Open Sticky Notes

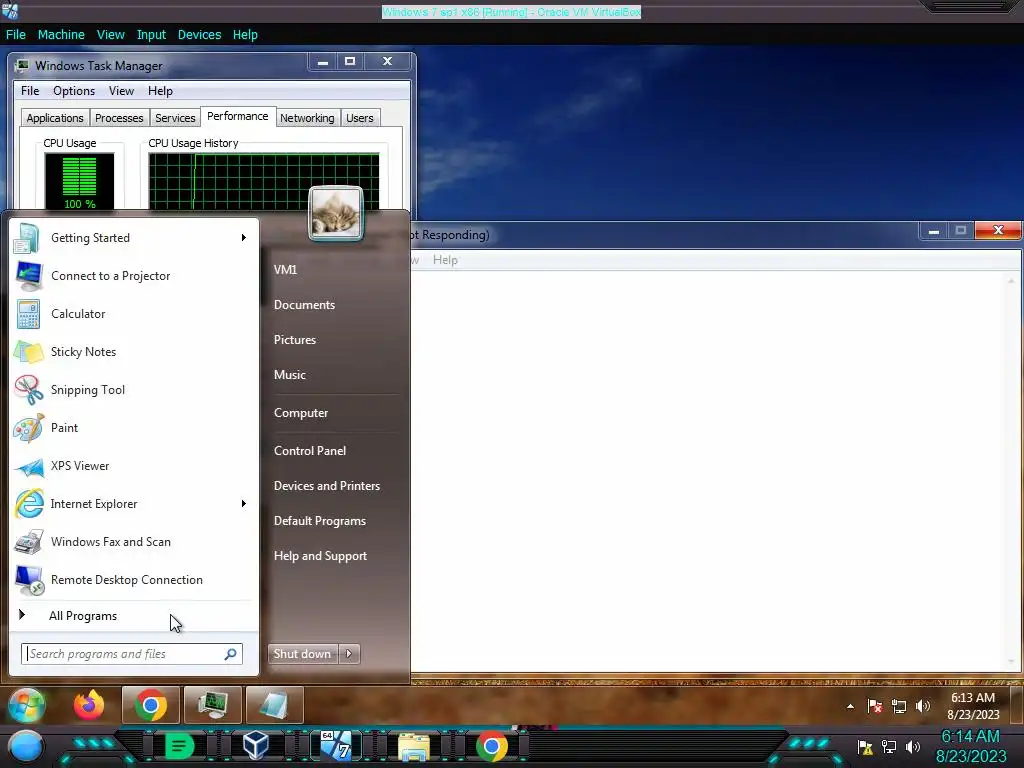click(133, 351)
